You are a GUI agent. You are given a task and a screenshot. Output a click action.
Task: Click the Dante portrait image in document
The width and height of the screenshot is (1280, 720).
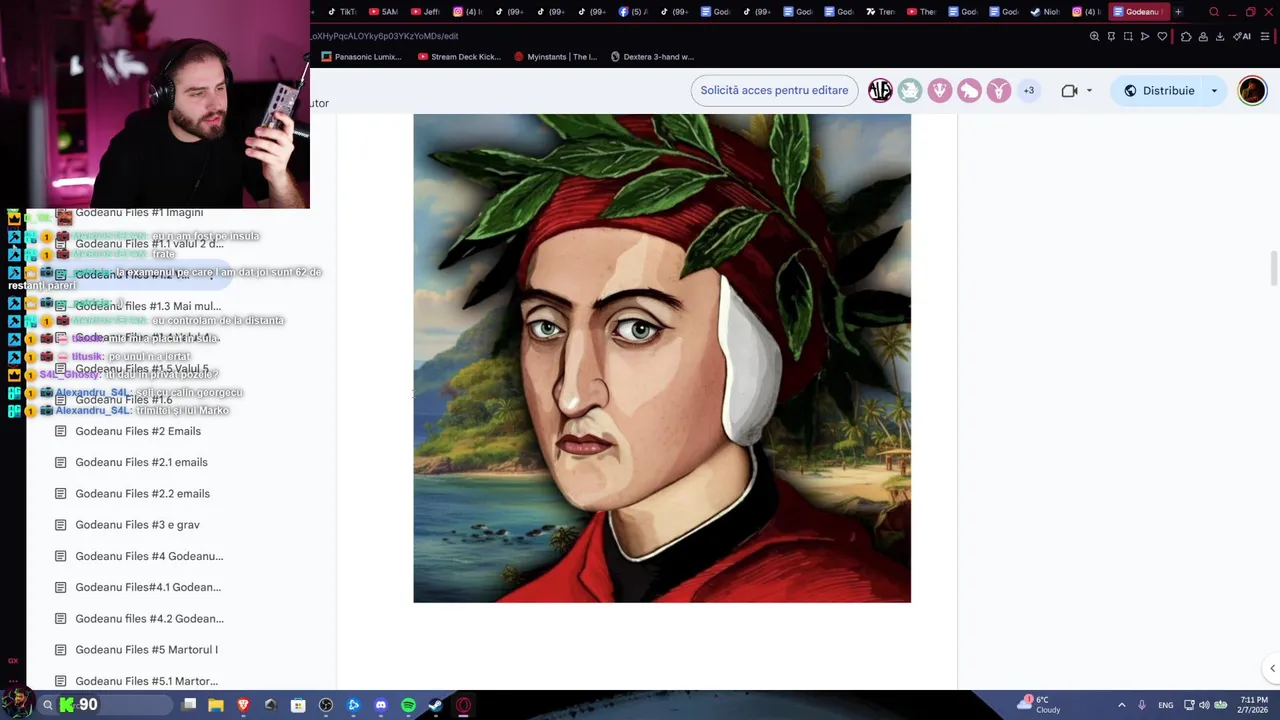point(662,358)
